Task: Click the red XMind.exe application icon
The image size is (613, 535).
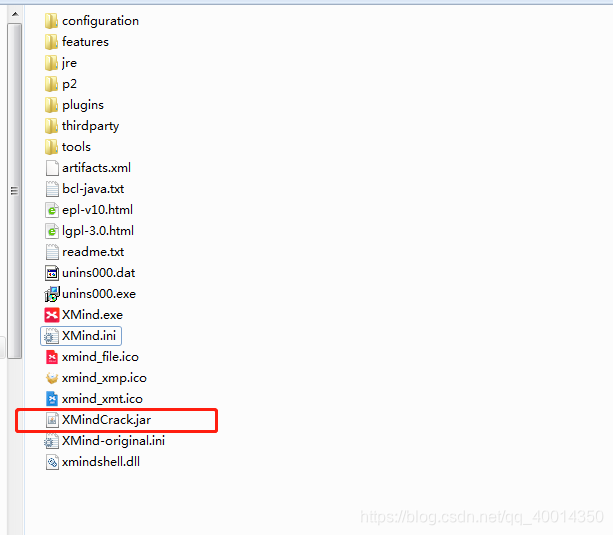Action: [52, 315]
